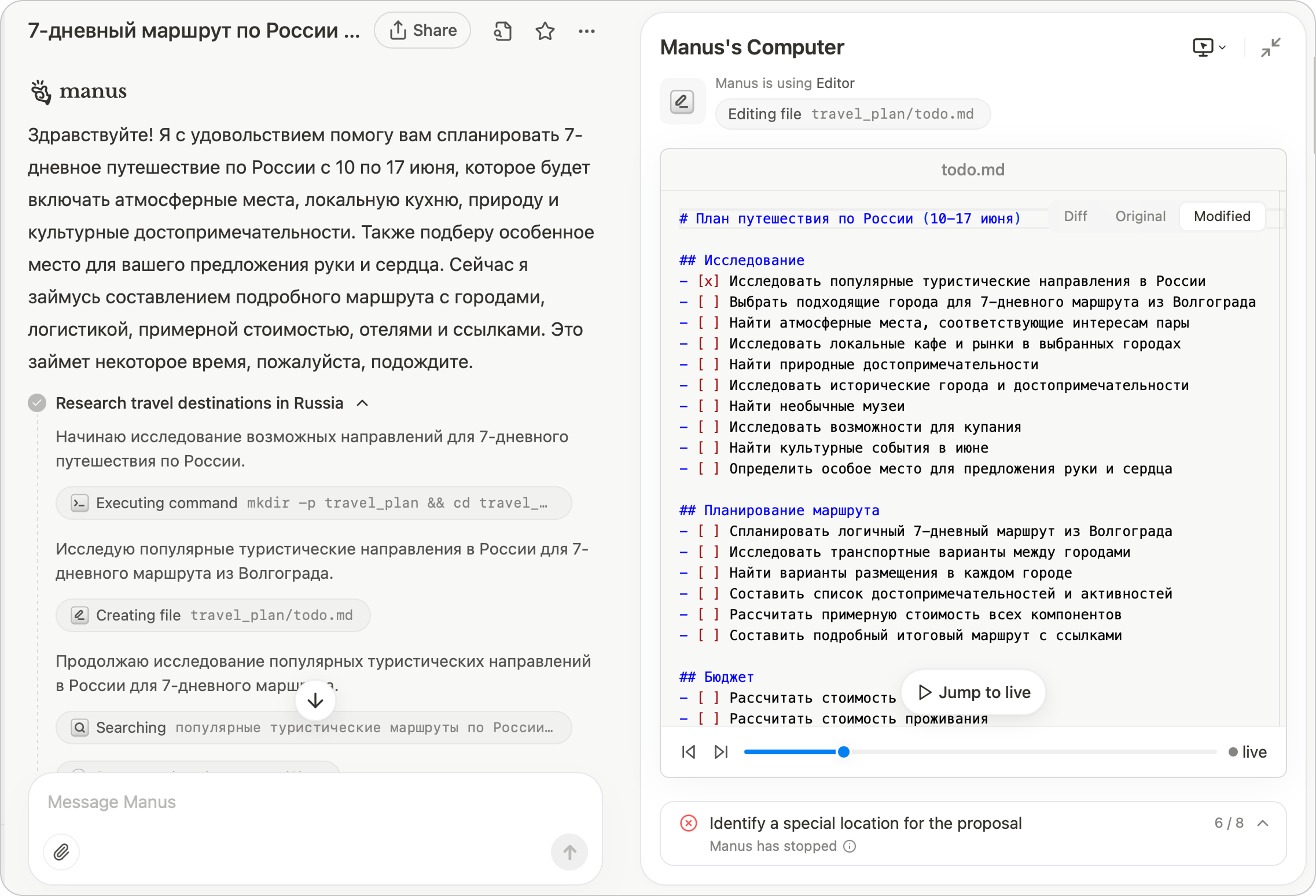Minimize the Manus's Computer panel
Screen dimensions: 1316x896
point(1270,47)
